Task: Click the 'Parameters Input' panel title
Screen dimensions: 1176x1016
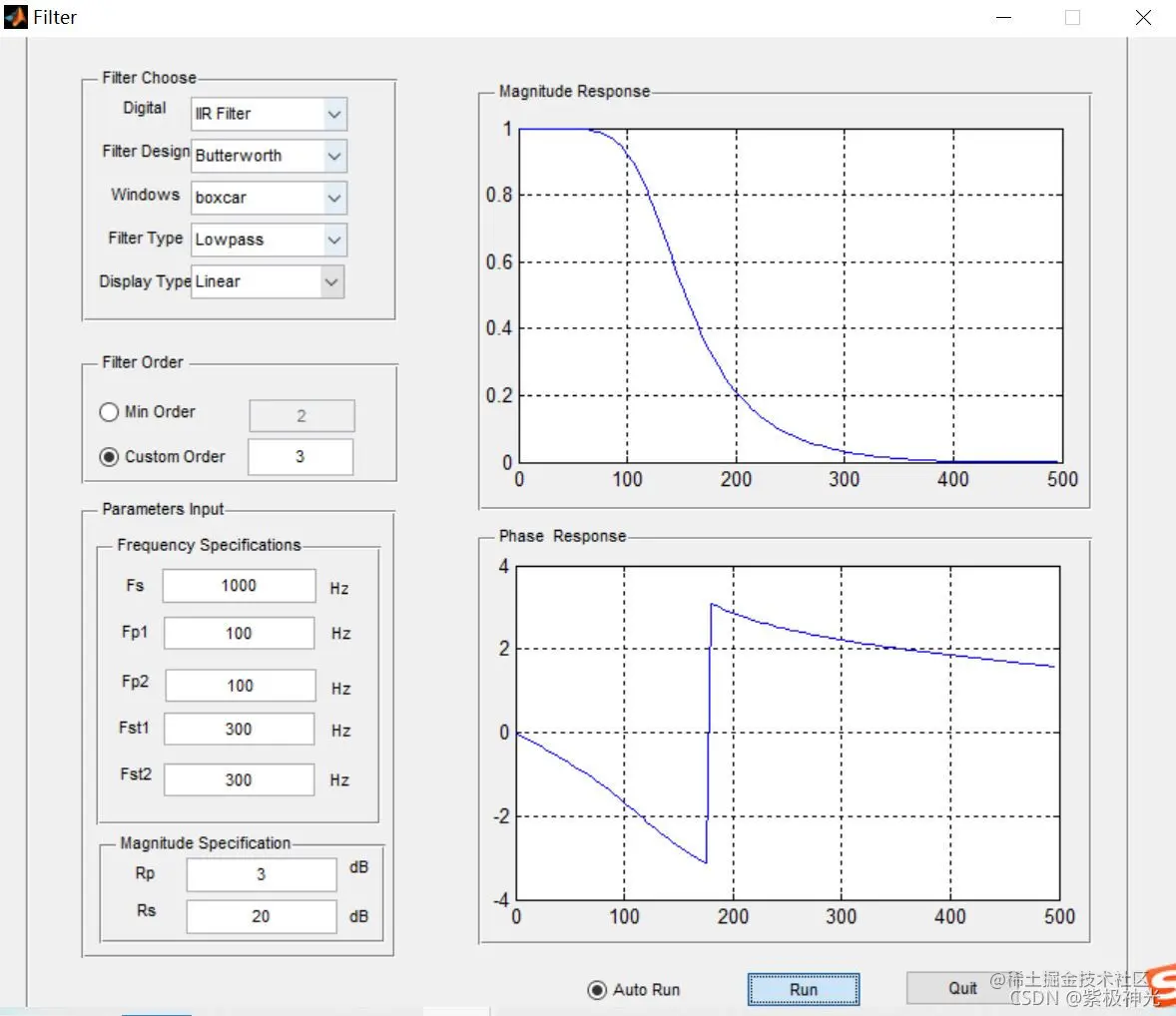Action: pos(163,509)
